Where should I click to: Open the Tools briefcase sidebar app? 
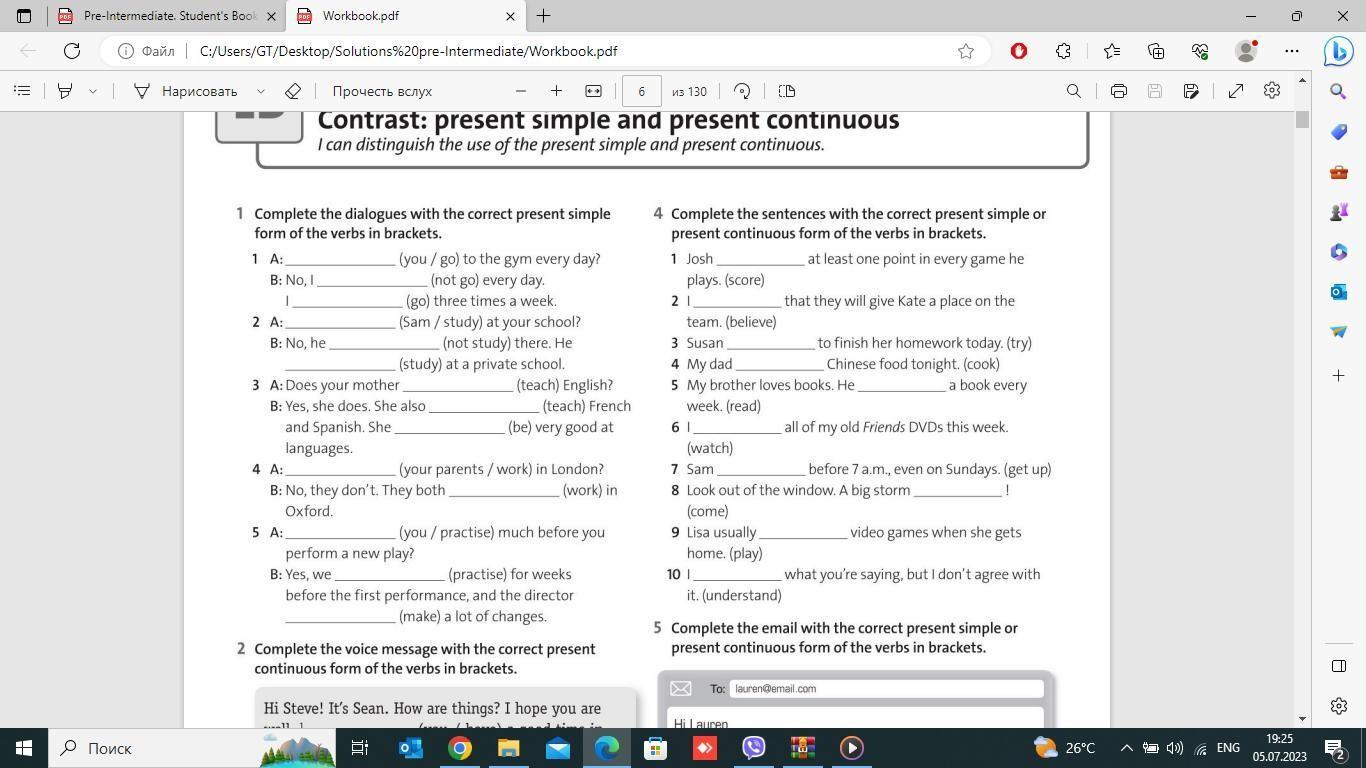pos(1339,172)
